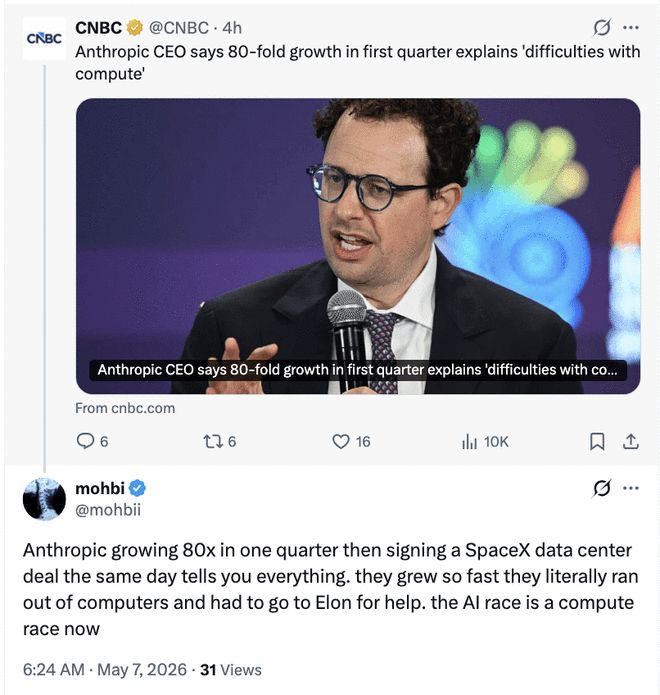This screenshot has width=660, height=695.
Task: Reply to the CNBC post
Action: (92, 441)
